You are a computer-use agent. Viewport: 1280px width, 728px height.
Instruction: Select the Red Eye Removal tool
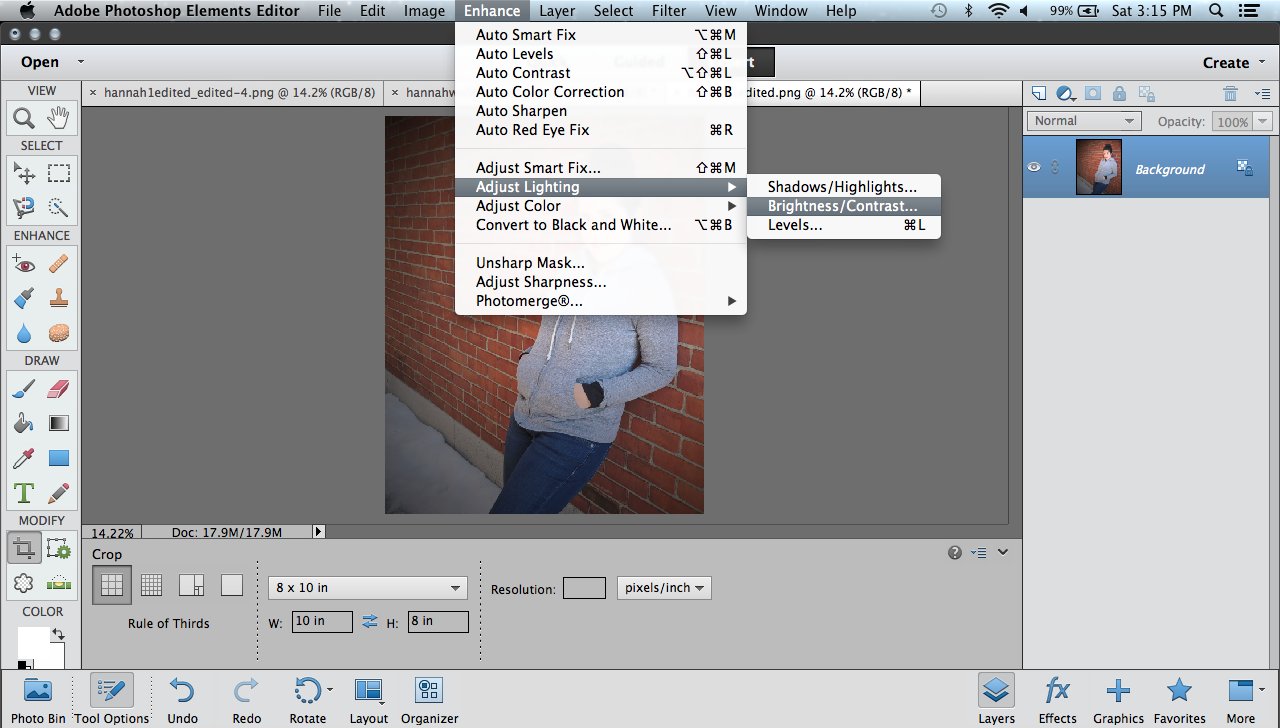(23, 264)
